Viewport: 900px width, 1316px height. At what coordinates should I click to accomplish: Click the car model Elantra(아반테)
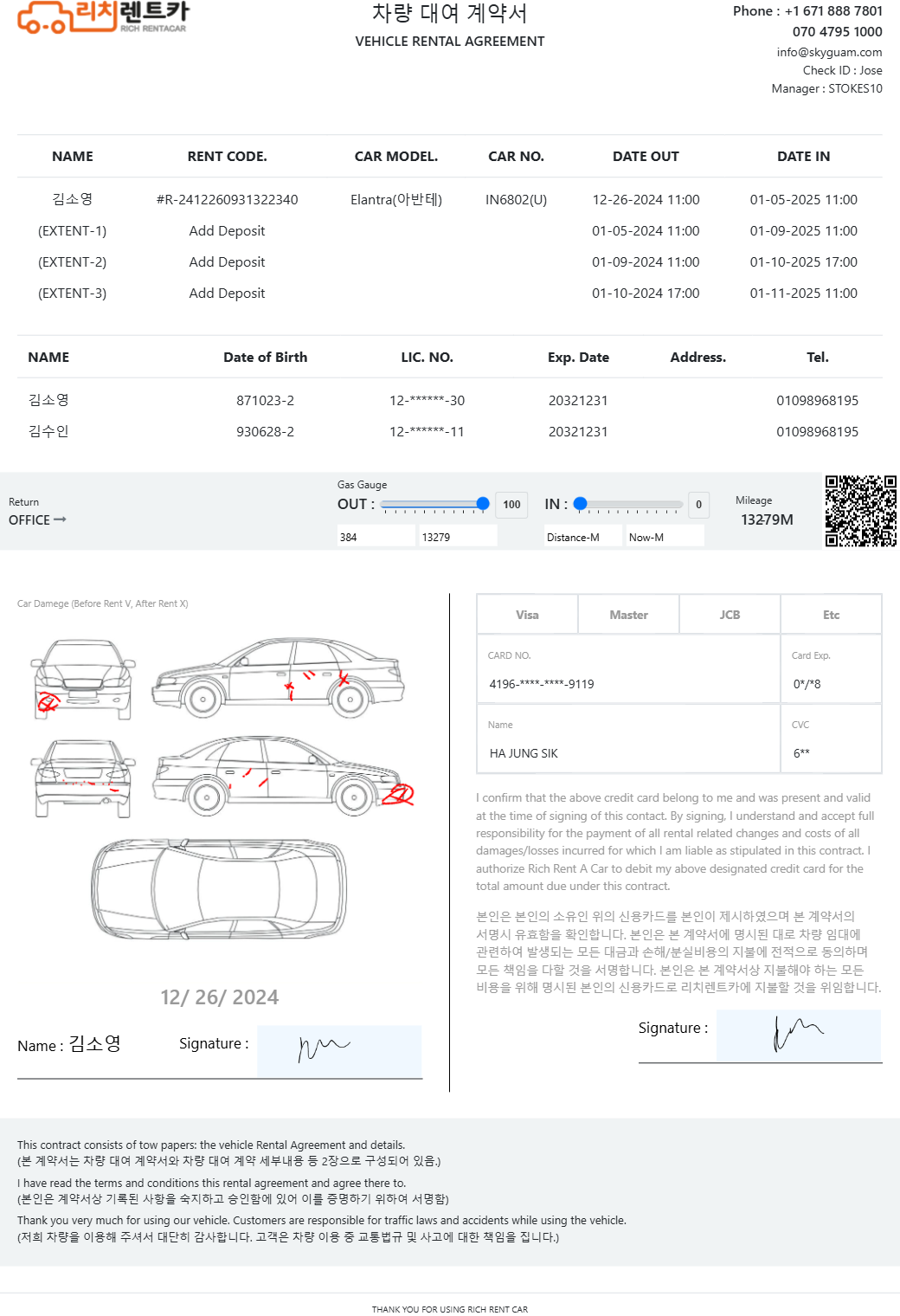tap(396, 200)
